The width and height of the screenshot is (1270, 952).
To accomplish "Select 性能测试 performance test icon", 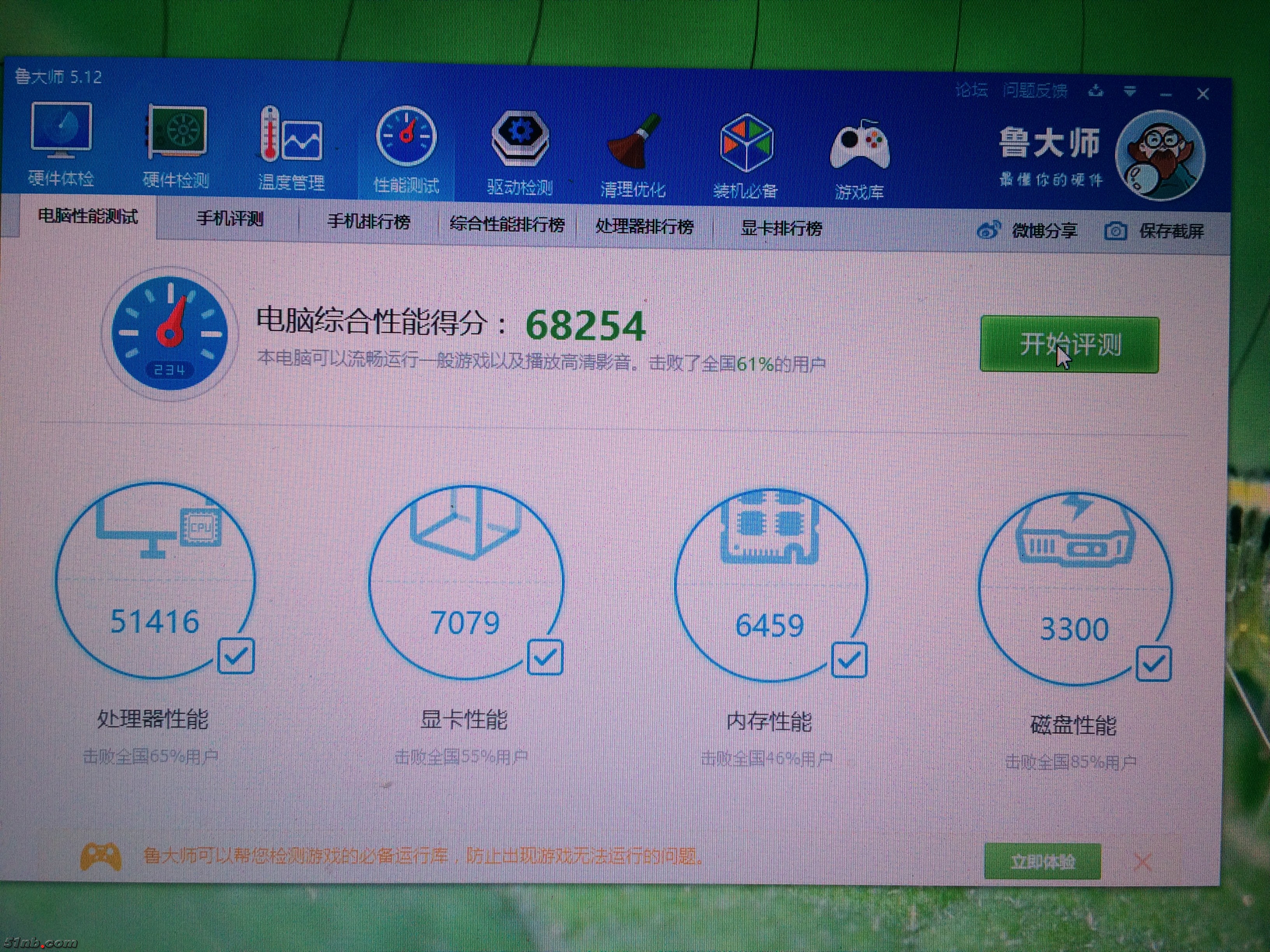I will tap(406, 136).
